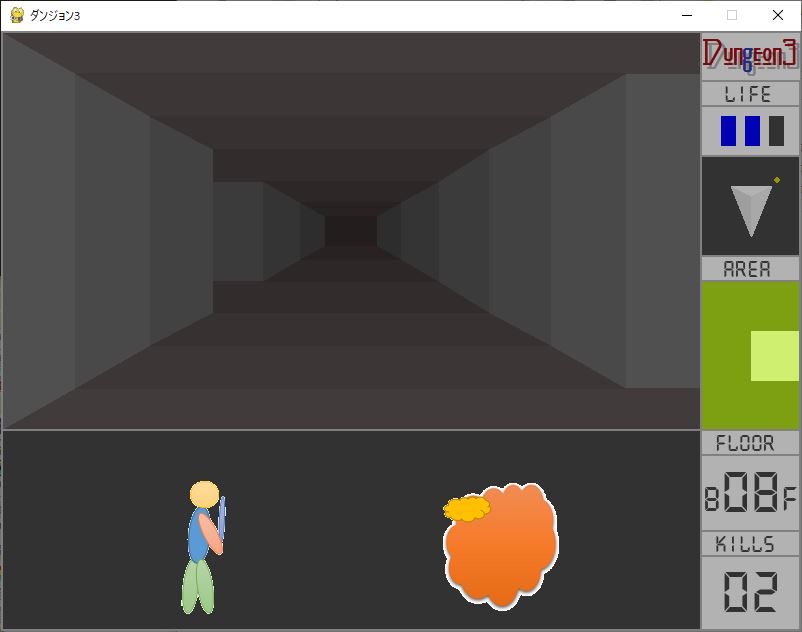This screenshot has height=632, width=802.
Task: Click the blue sword held by the player
Action: tap(222, 514)
